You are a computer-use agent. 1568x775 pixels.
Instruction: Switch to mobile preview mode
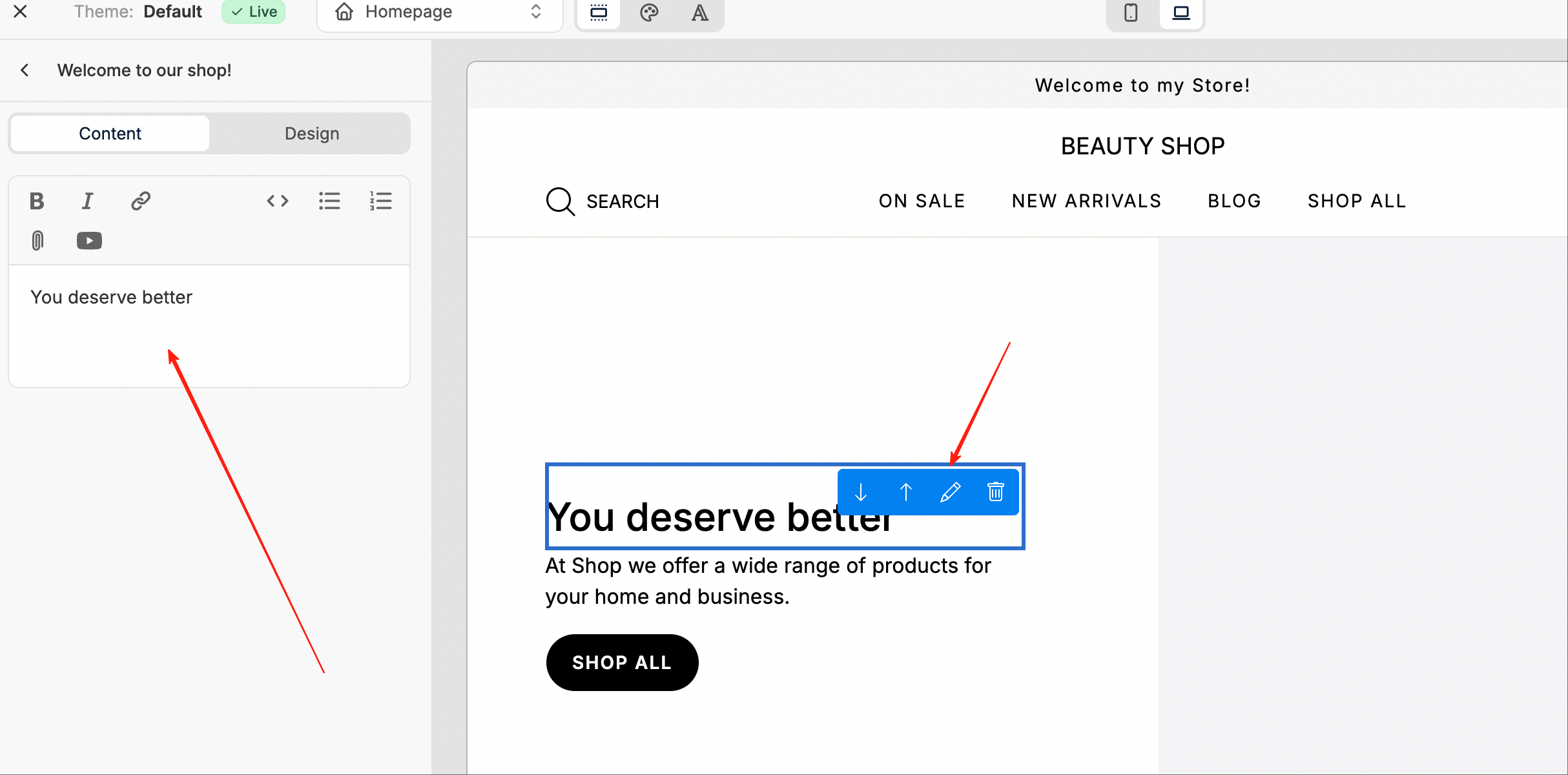(1131, 12)
